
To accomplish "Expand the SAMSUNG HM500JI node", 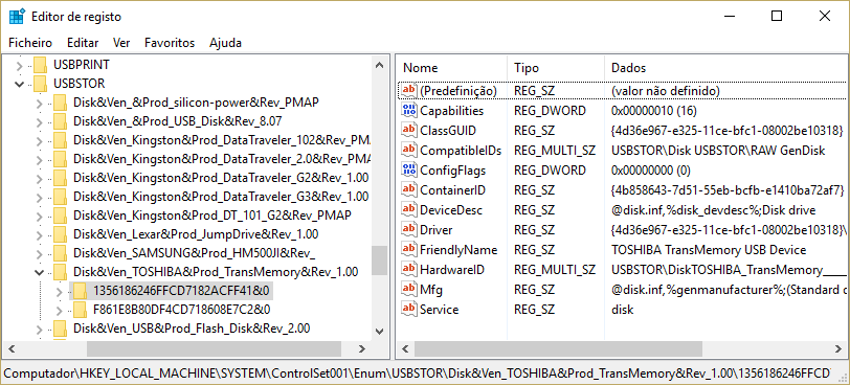I will click(39, 253).
